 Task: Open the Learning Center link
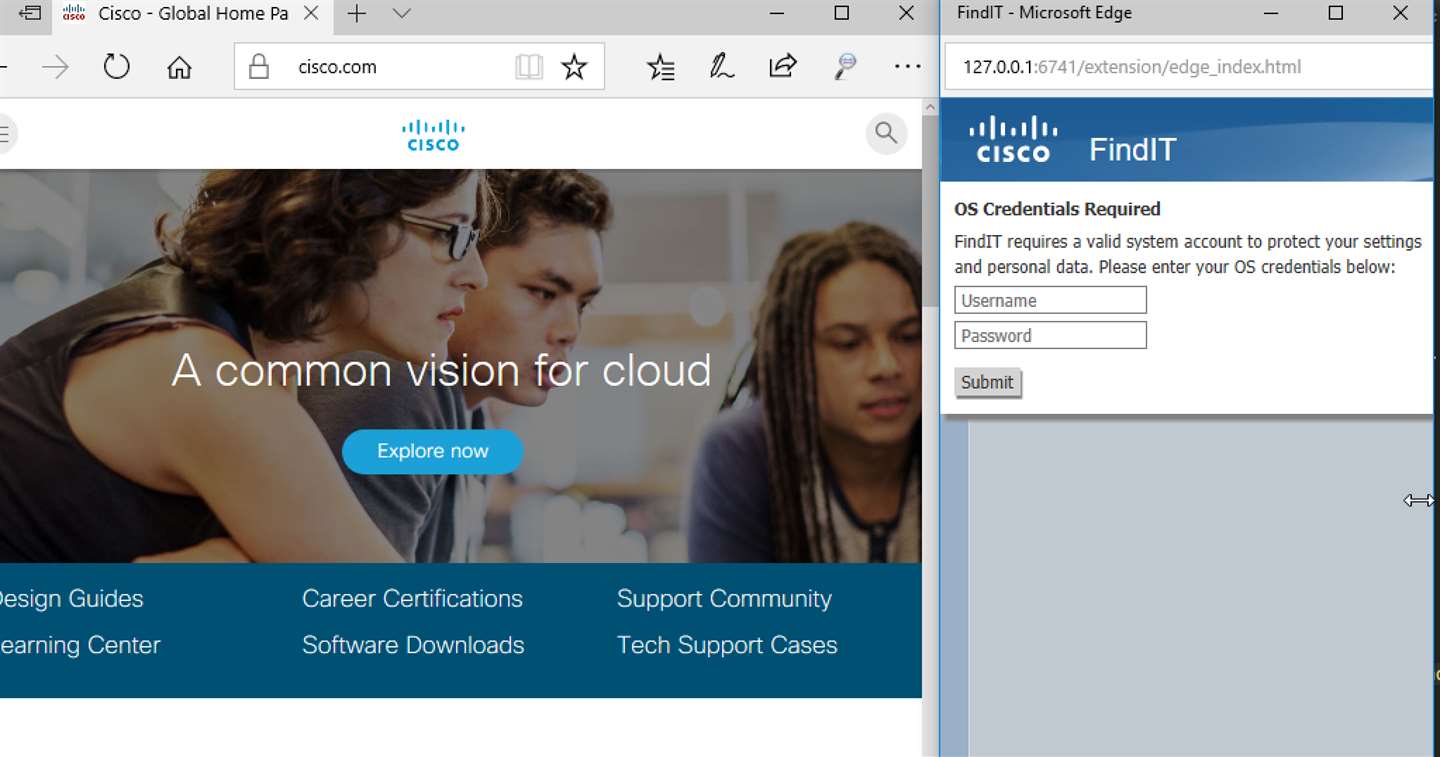click(x=79, y=645)
